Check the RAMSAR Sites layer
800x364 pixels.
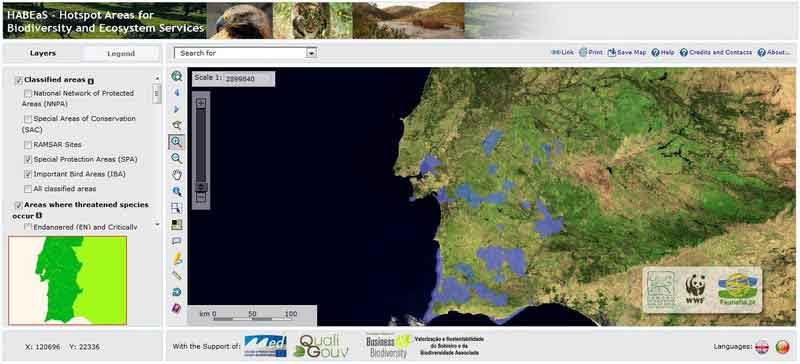coord(28,145)
